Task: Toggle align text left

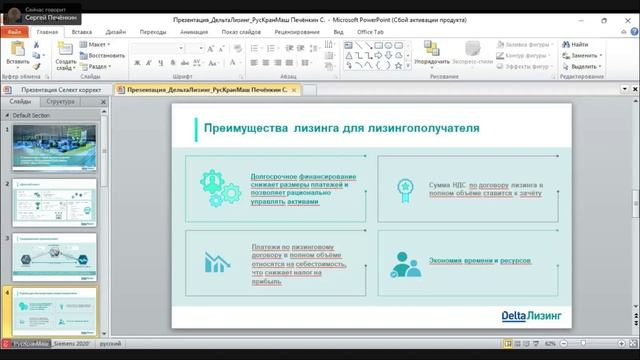Action: tap(254, 63)
